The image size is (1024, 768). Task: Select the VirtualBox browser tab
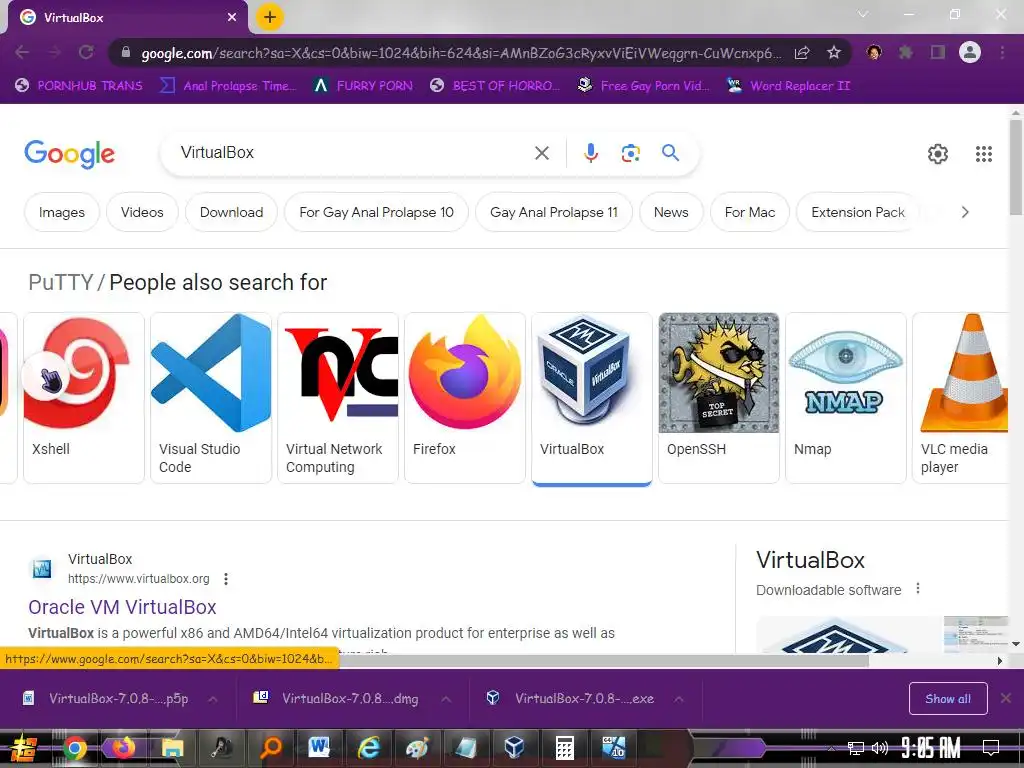click(127, 18)
